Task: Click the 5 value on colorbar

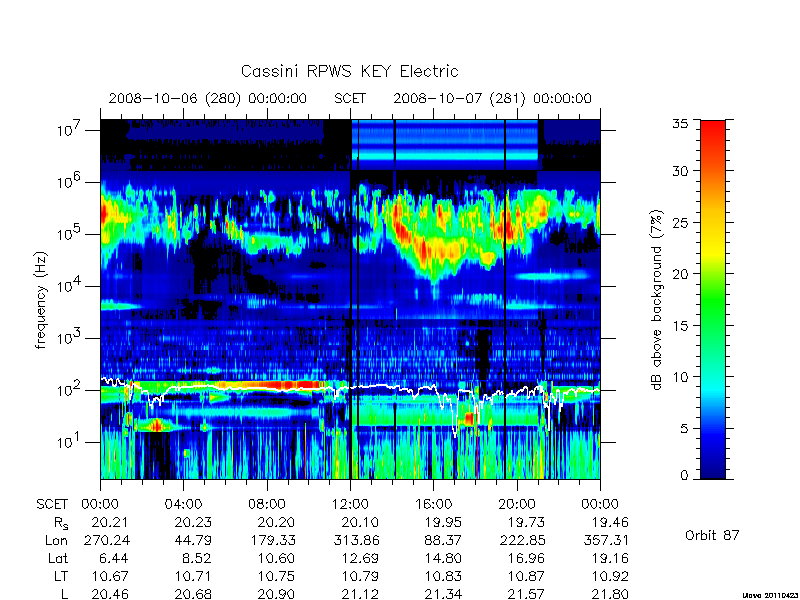Action: [684, 428]
